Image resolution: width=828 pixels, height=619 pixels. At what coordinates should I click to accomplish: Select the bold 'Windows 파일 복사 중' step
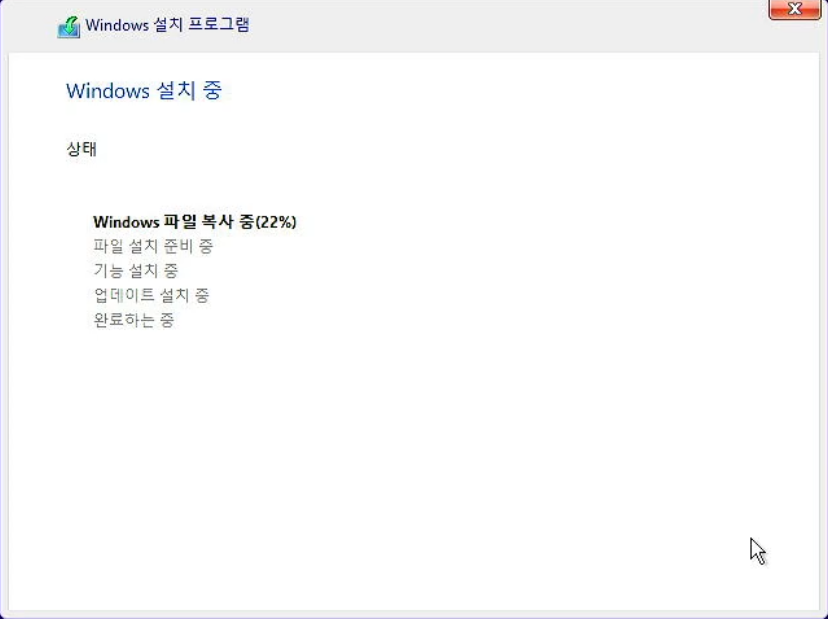(x=174, y=222)
